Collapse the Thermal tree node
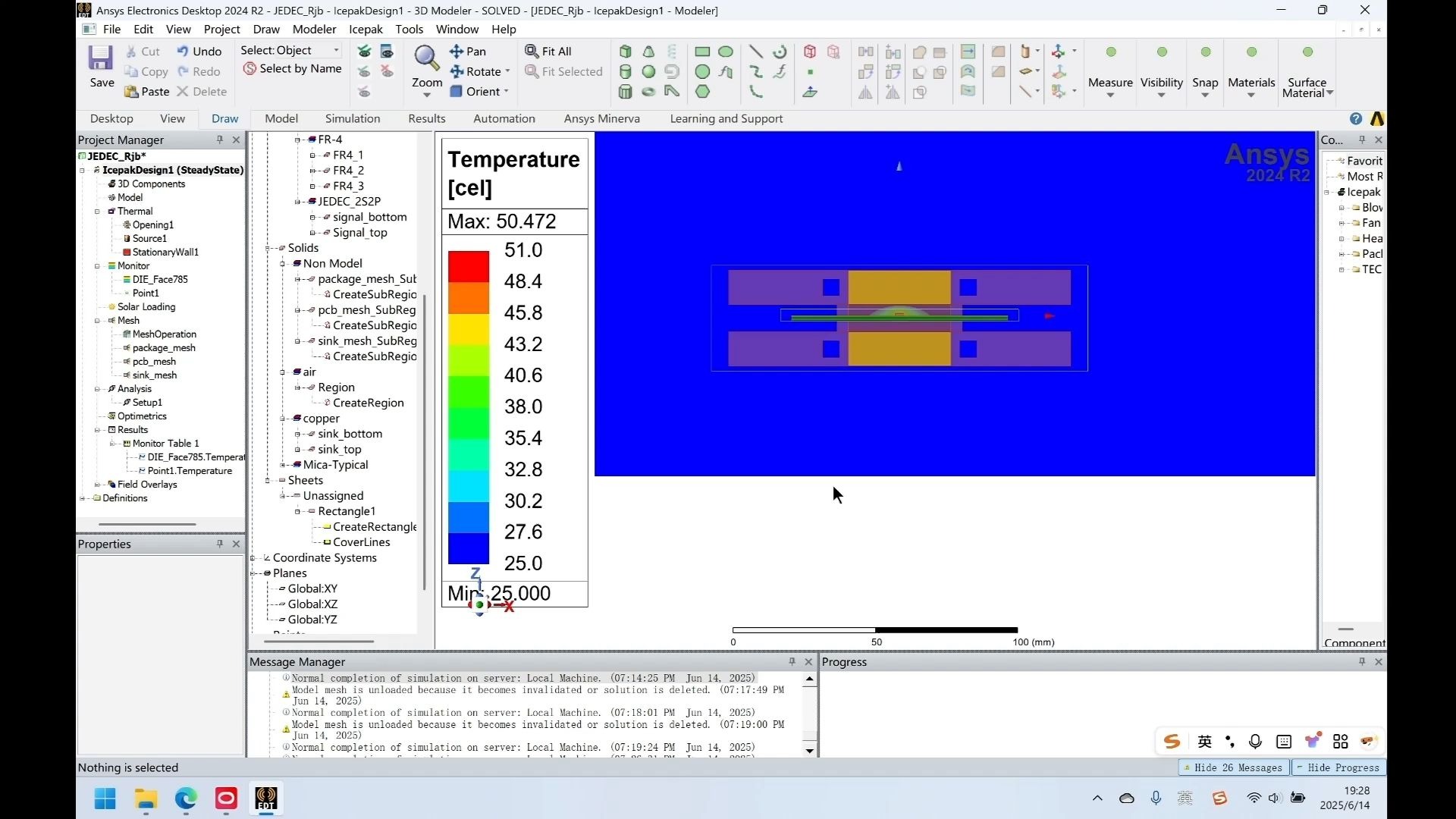 point(97,212)
